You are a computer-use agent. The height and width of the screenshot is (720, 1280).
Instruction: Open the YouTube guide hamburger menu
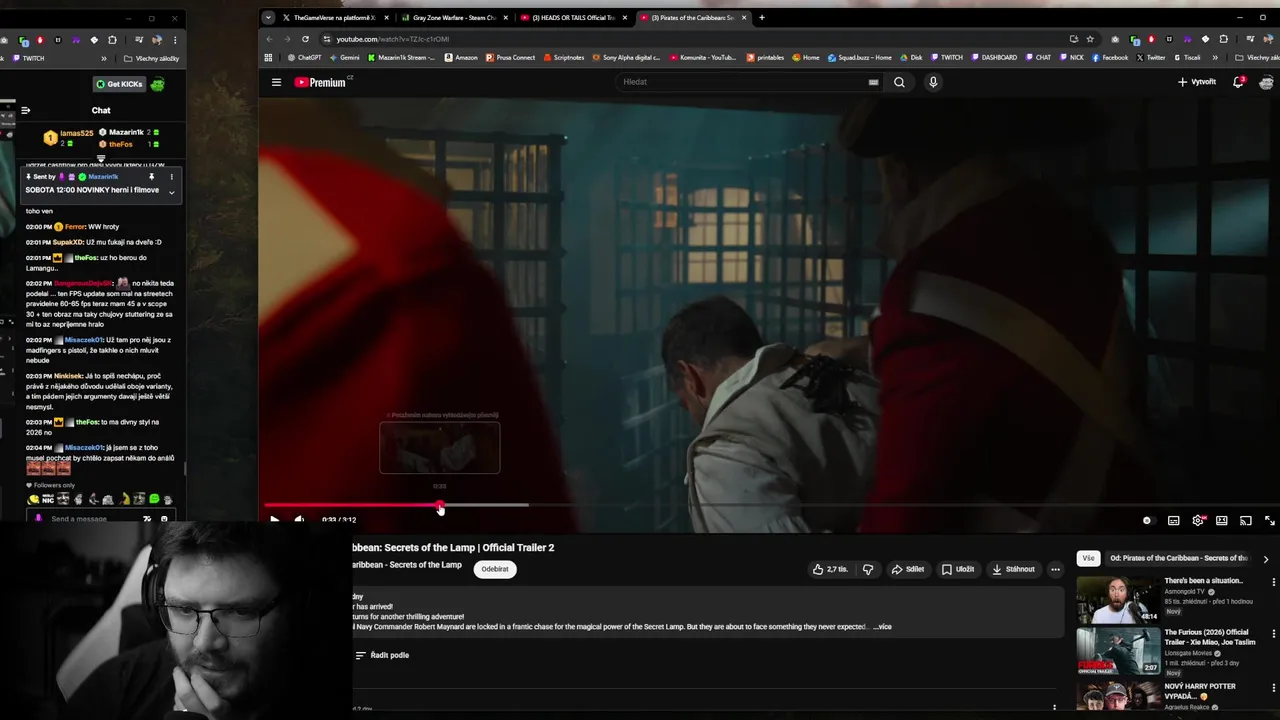(x=276, y=82)
